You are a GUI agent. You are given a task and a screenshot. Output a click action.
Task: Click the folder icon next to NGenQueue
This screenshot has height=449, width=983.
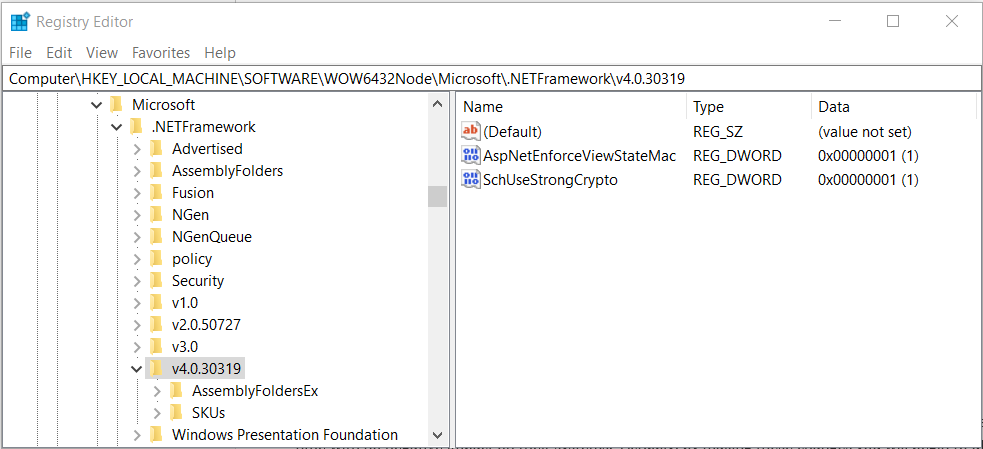click(156, 237)
